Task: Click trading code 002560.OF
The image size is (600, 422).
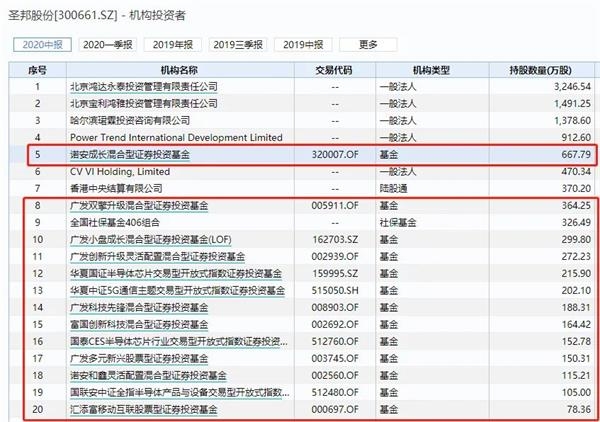Action: point(335,375)
